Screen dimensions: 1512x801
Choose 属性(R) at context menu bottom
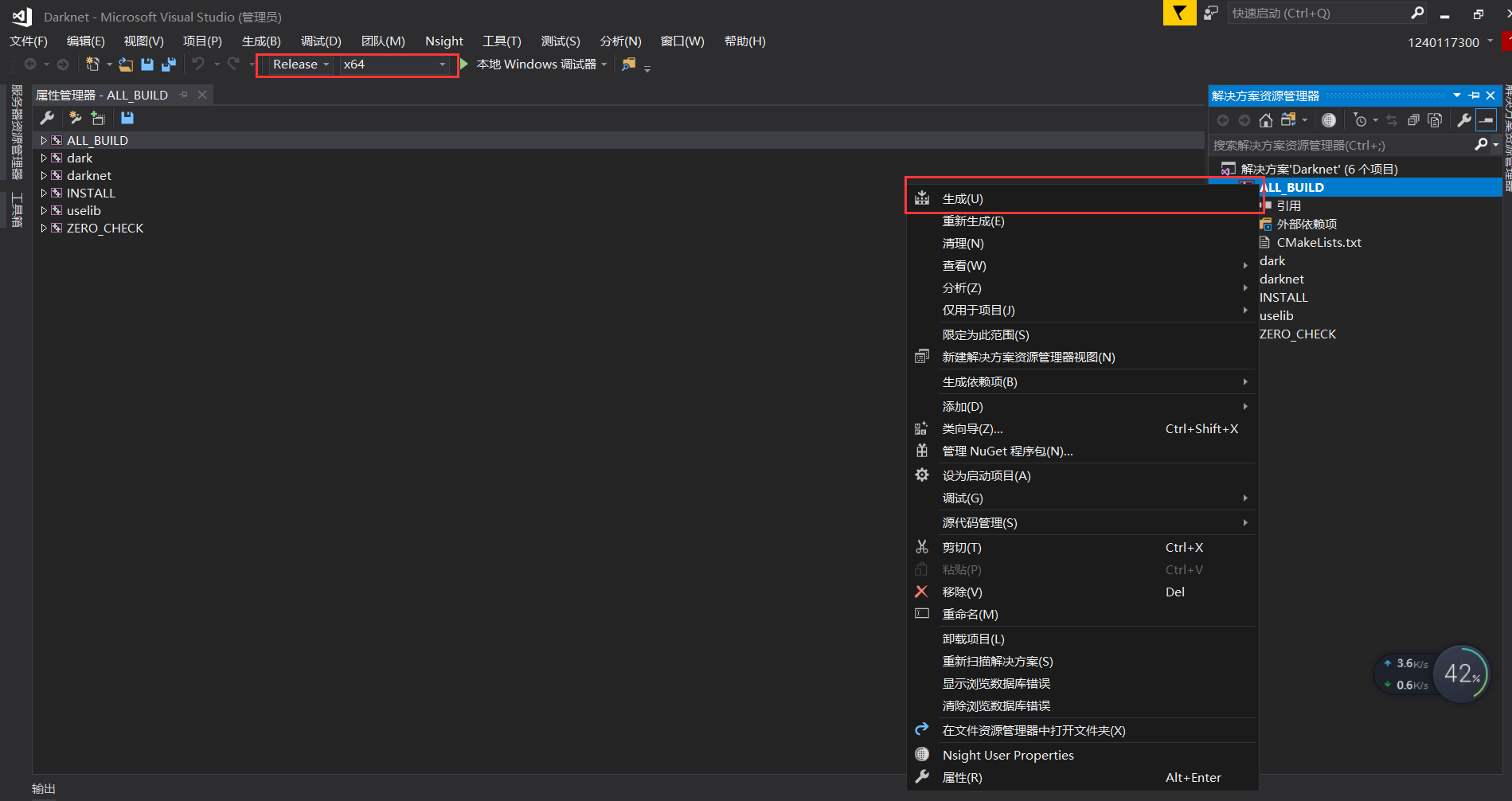click(1082, 777)
